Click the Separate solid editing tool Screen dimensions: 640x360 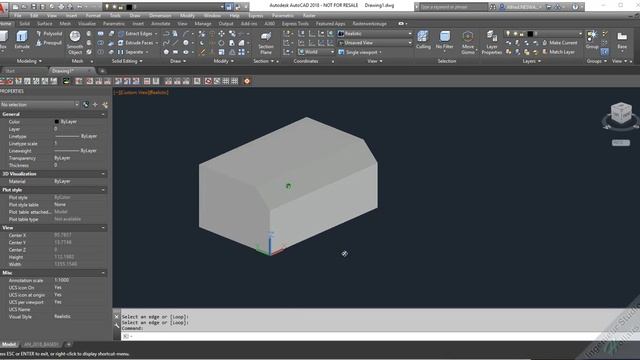click(x=133, y=52)
